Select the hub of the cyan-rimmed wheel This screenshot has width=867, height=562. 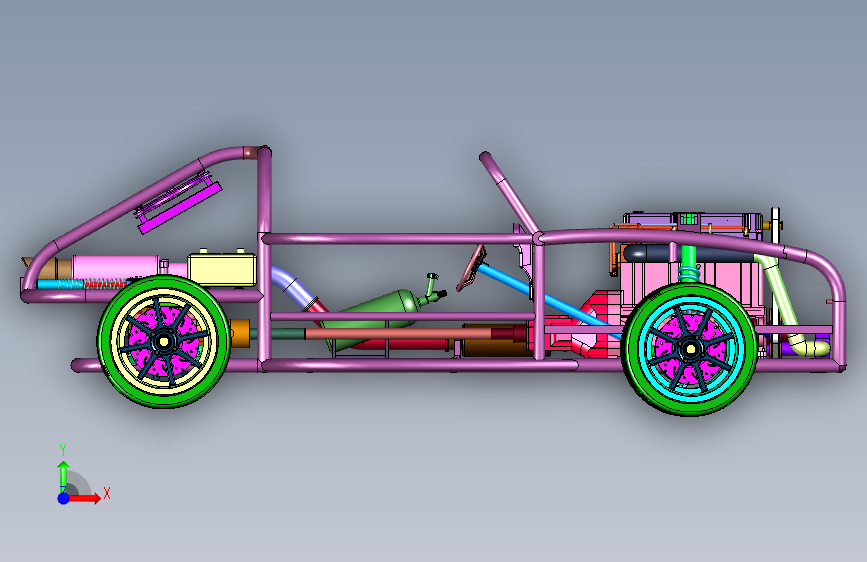(x=690, y=348)
